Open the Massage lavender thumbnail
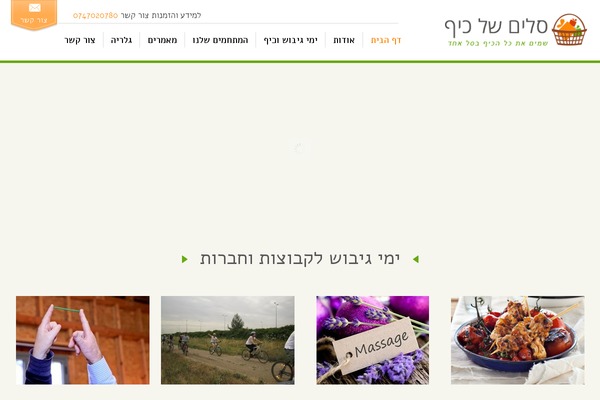Viewport: 600px width, 400px height. (373, 340)
